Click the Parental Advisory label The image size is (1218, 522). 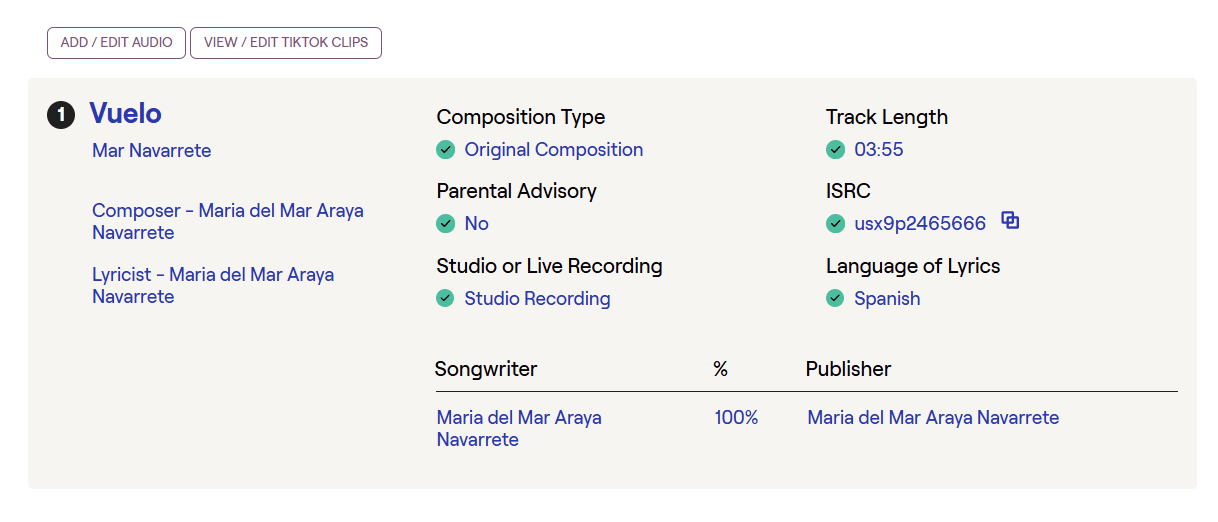point(517,191)
